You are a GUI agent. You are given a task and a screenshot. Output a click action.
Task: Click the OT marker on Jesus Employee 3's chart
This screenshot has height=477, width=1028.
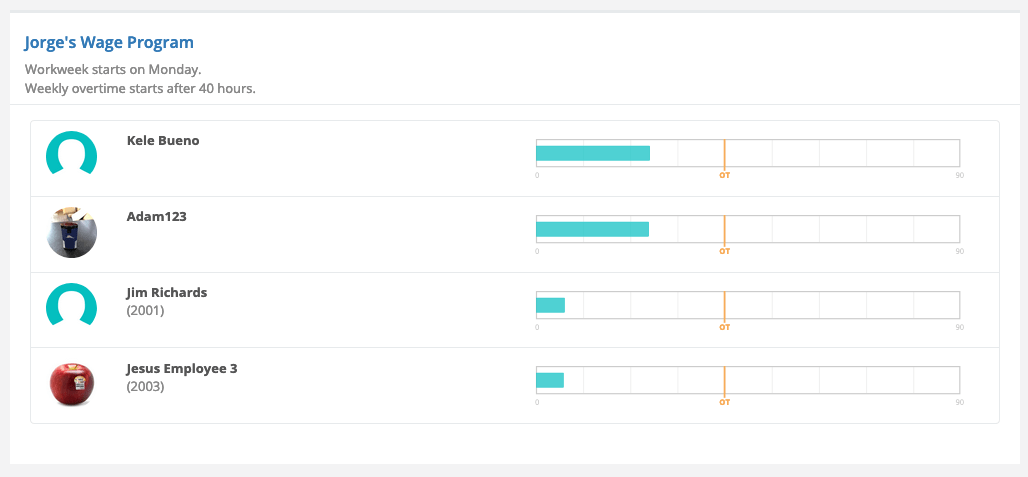coord(724,402)
